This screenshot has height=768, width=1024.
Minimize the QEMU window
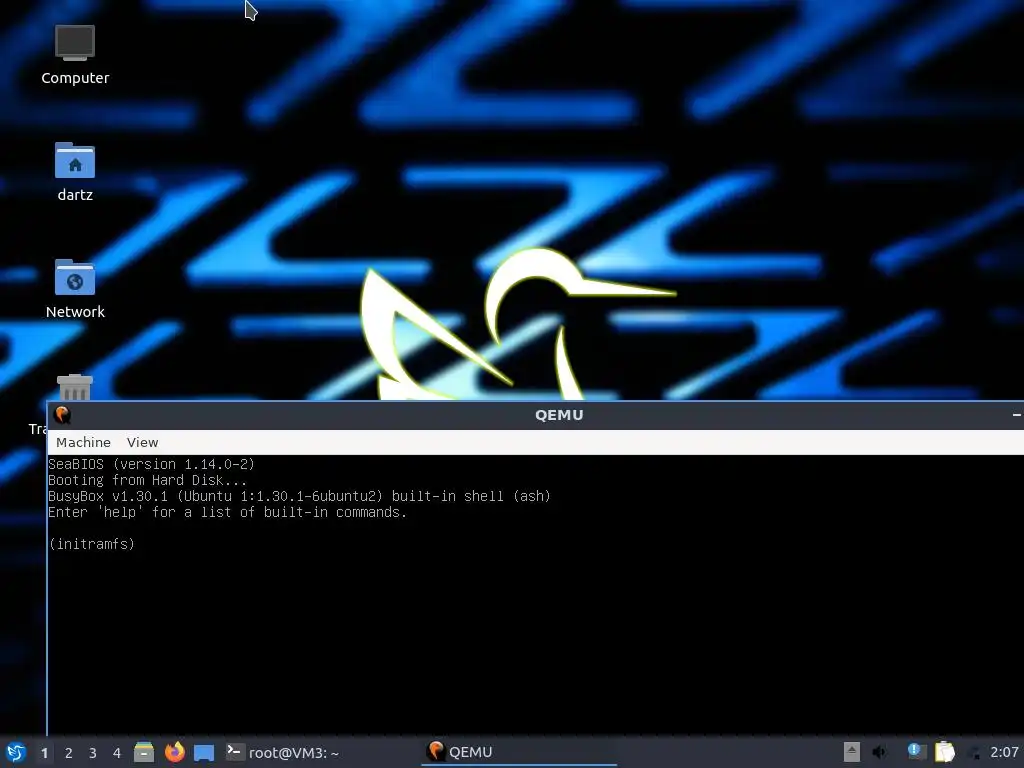(x=1016, y=415)
